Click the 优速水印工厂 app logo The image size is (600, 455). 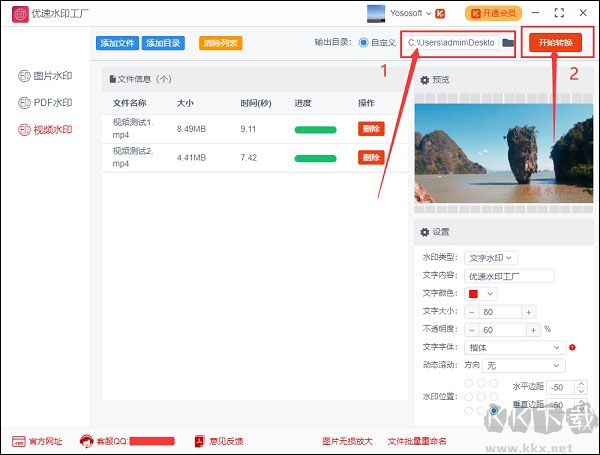pos(20,14)
